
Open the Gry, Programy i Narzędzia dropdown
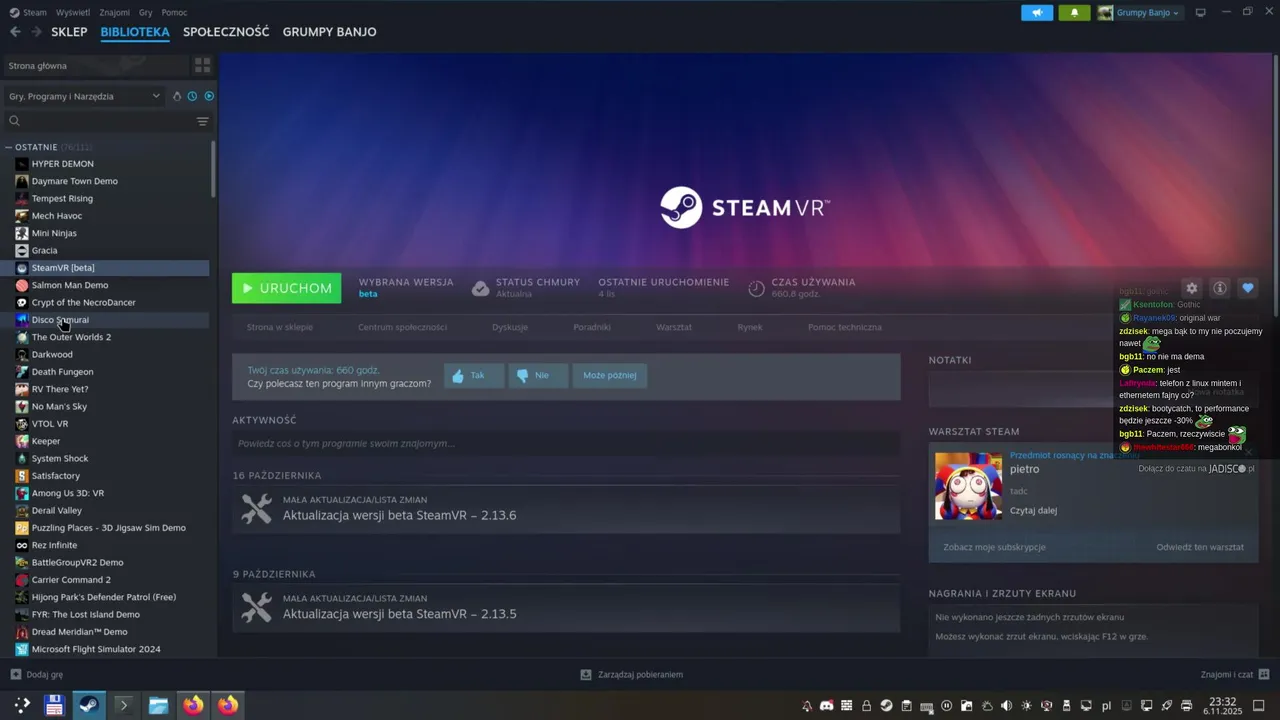click(x=84, y=96)
